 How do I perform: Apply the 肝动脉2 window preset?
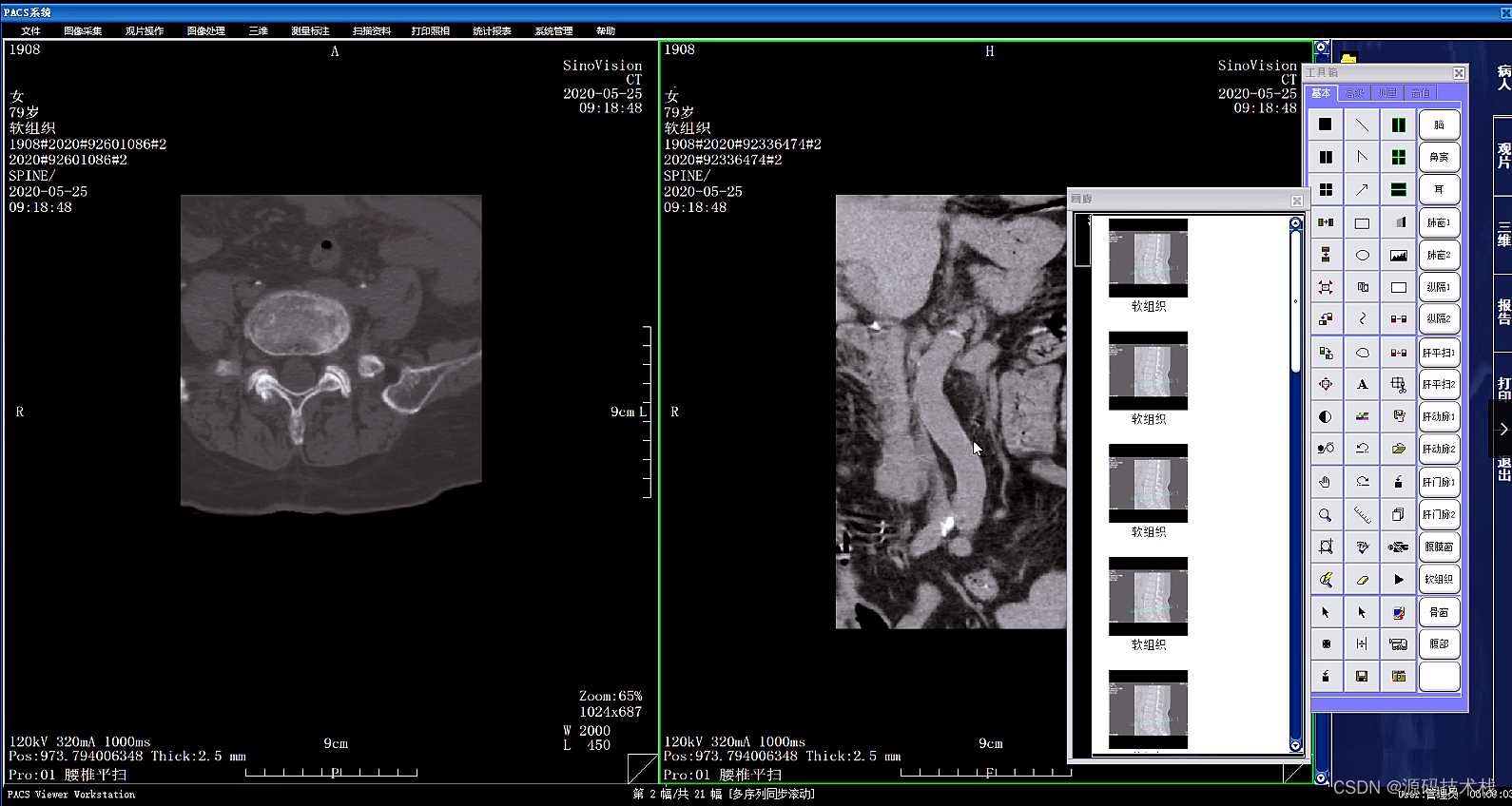click(1439, 449)
